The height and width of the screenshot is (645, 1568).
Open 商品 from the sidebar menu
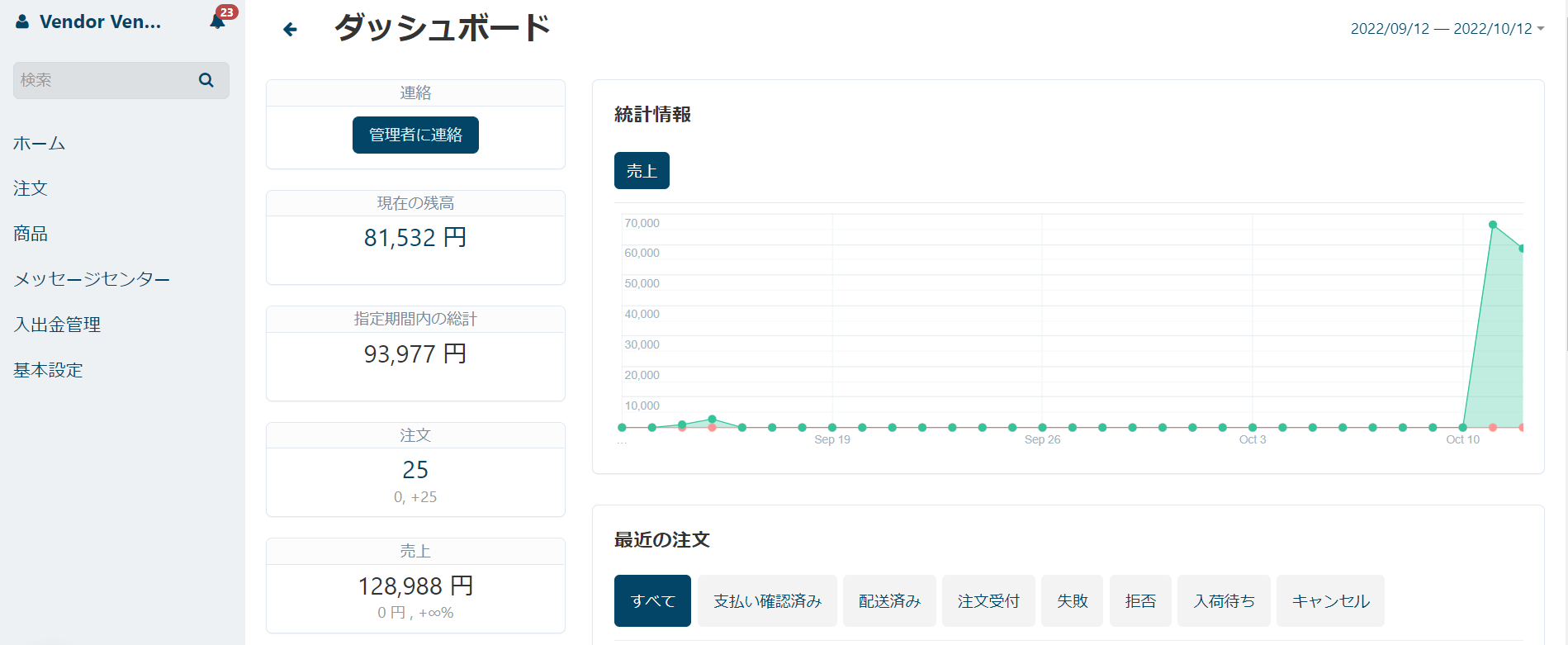pyautogui.click(x=31, y=234)
